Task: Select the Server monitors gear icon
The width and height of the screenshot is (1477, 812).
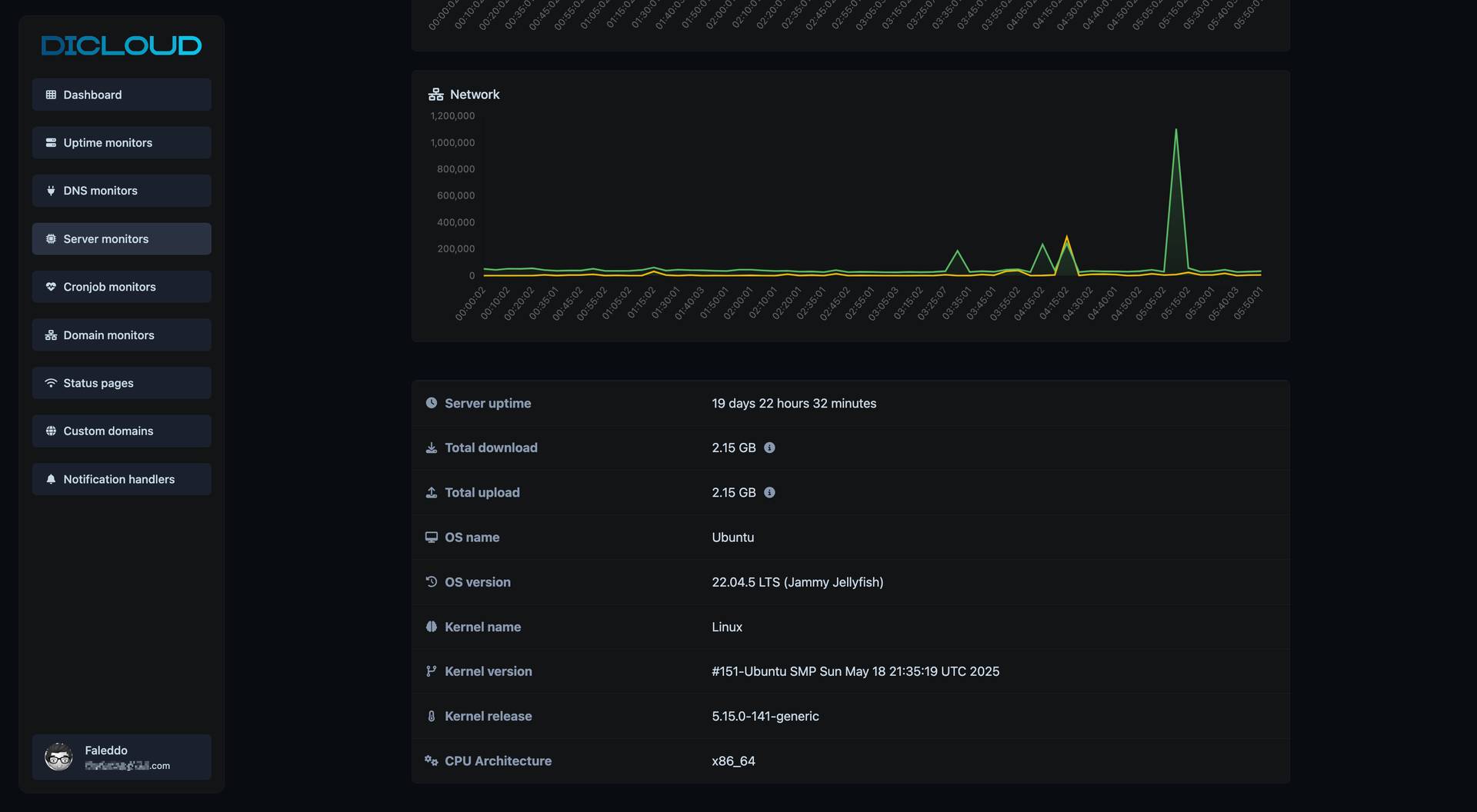Action: tap(51, 238)
